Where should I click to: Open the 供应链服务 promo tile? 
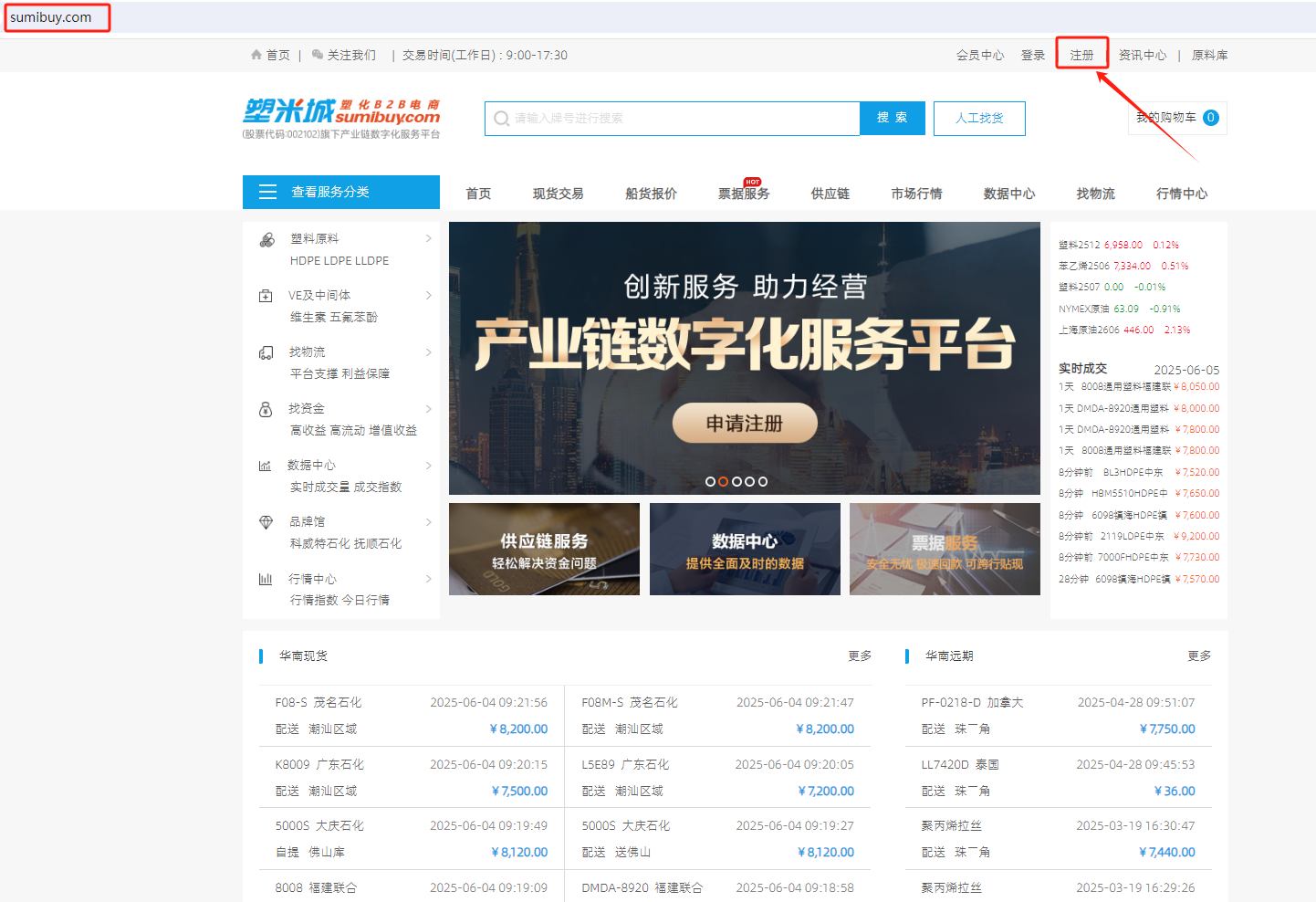[544, 549]
